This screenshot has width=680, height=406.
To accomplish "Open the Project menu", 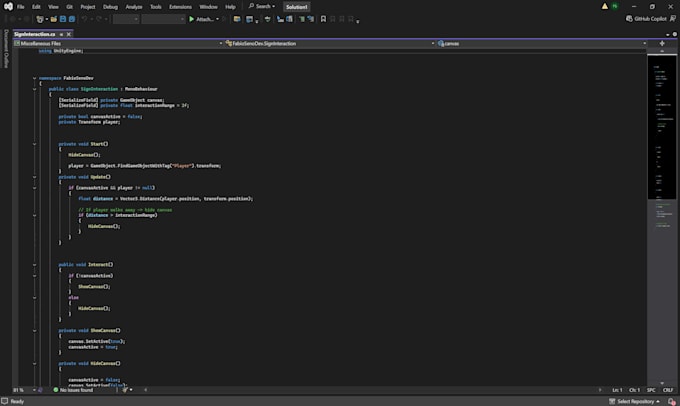I will [x=88, y=7].
